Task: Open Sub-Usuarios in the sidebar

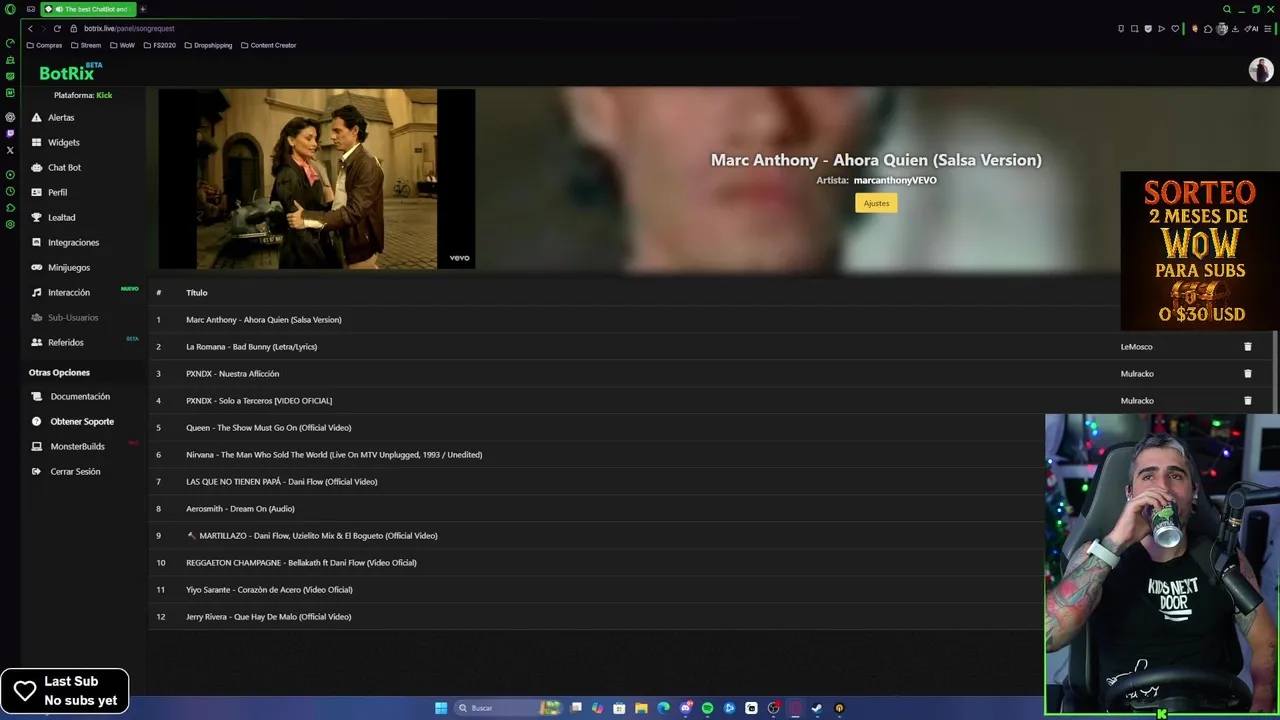Action: point(73,318)
